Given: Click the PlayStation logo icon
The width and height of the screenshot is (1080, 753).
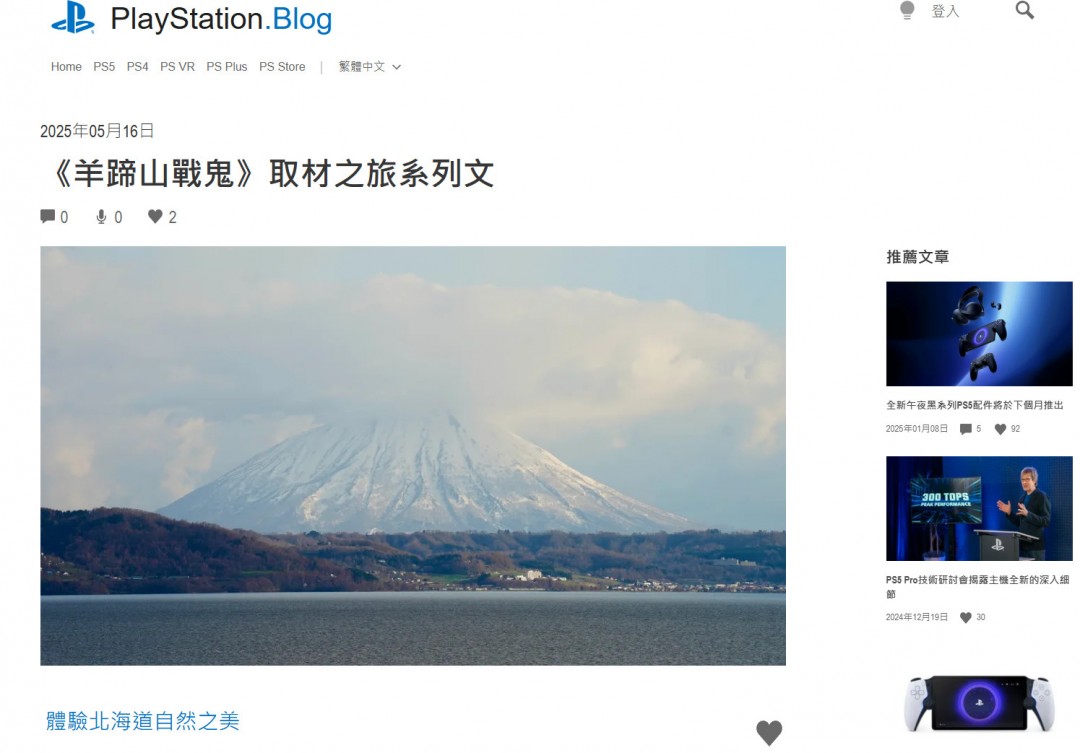Looking at the screenshot, I should click(73, 18).
